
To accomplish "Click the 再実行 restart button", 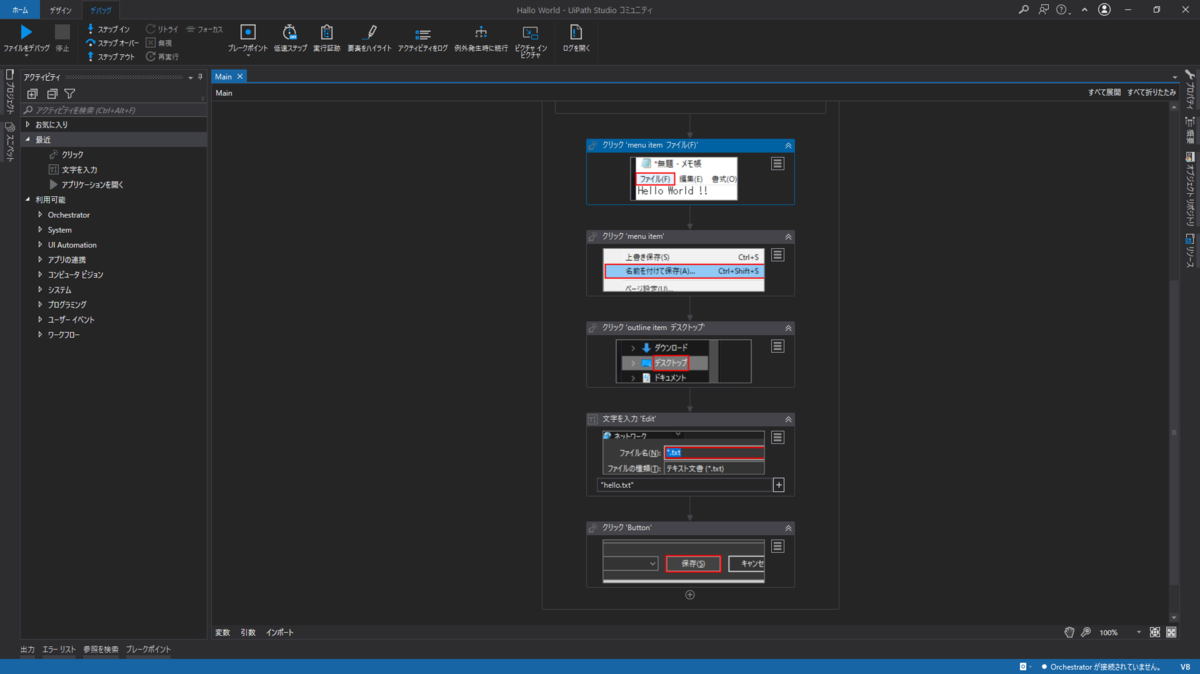I will 161,56.
